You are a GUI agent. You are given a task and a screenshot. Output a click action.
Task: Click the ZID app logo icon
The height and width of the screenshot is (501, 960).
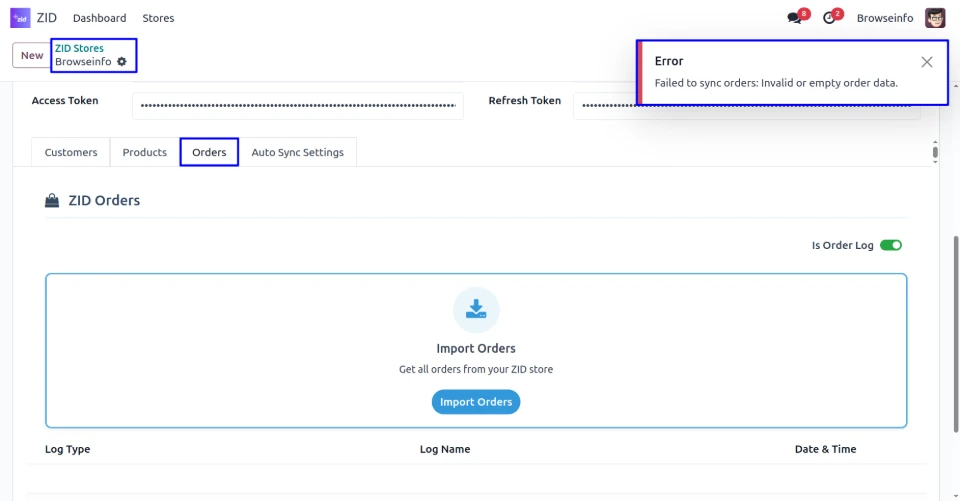pyautogui.click(x=20, y=18)
